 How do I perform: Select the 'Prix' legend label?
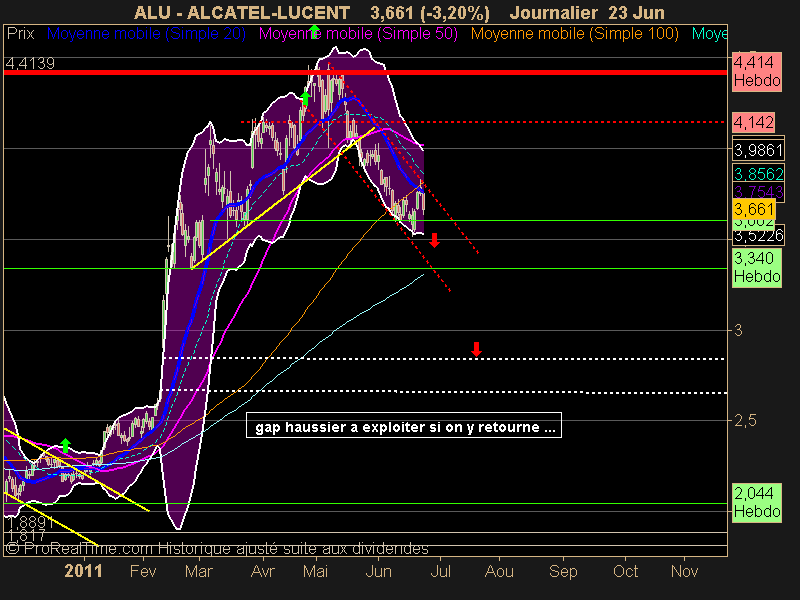click(x=20, y=34)
